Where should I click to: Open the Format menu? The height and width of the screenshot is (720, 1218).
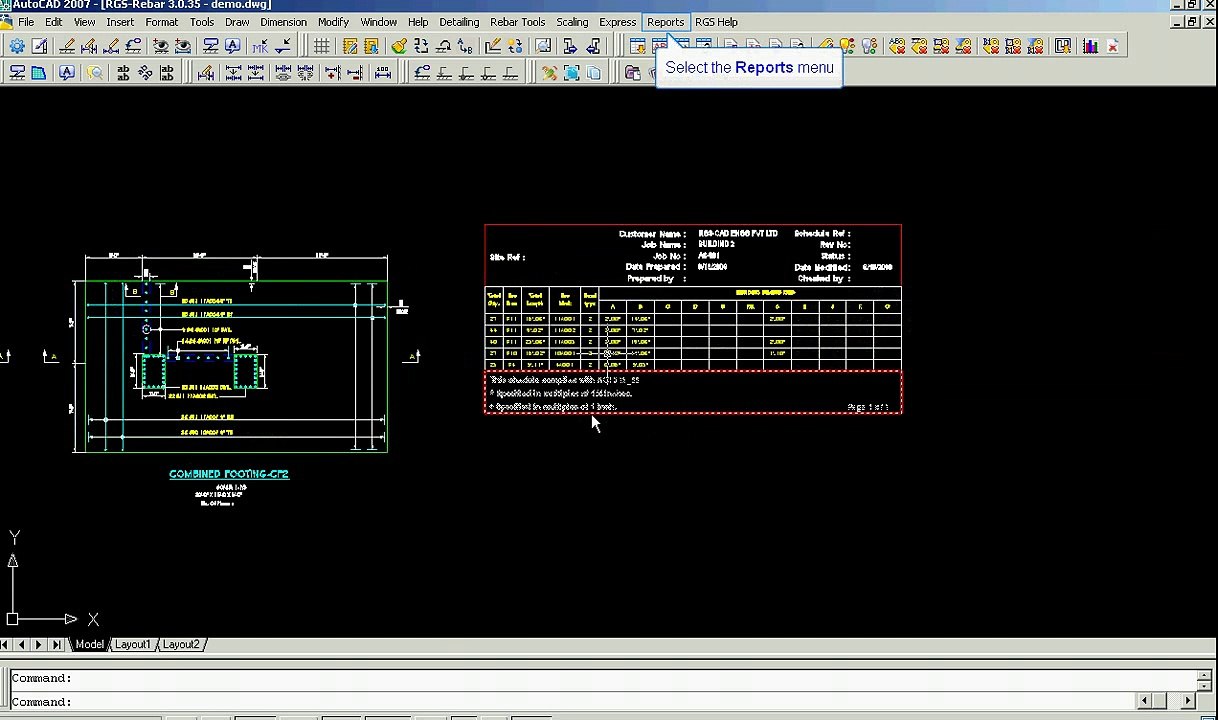pyautogui.click(x=161, y=22)
